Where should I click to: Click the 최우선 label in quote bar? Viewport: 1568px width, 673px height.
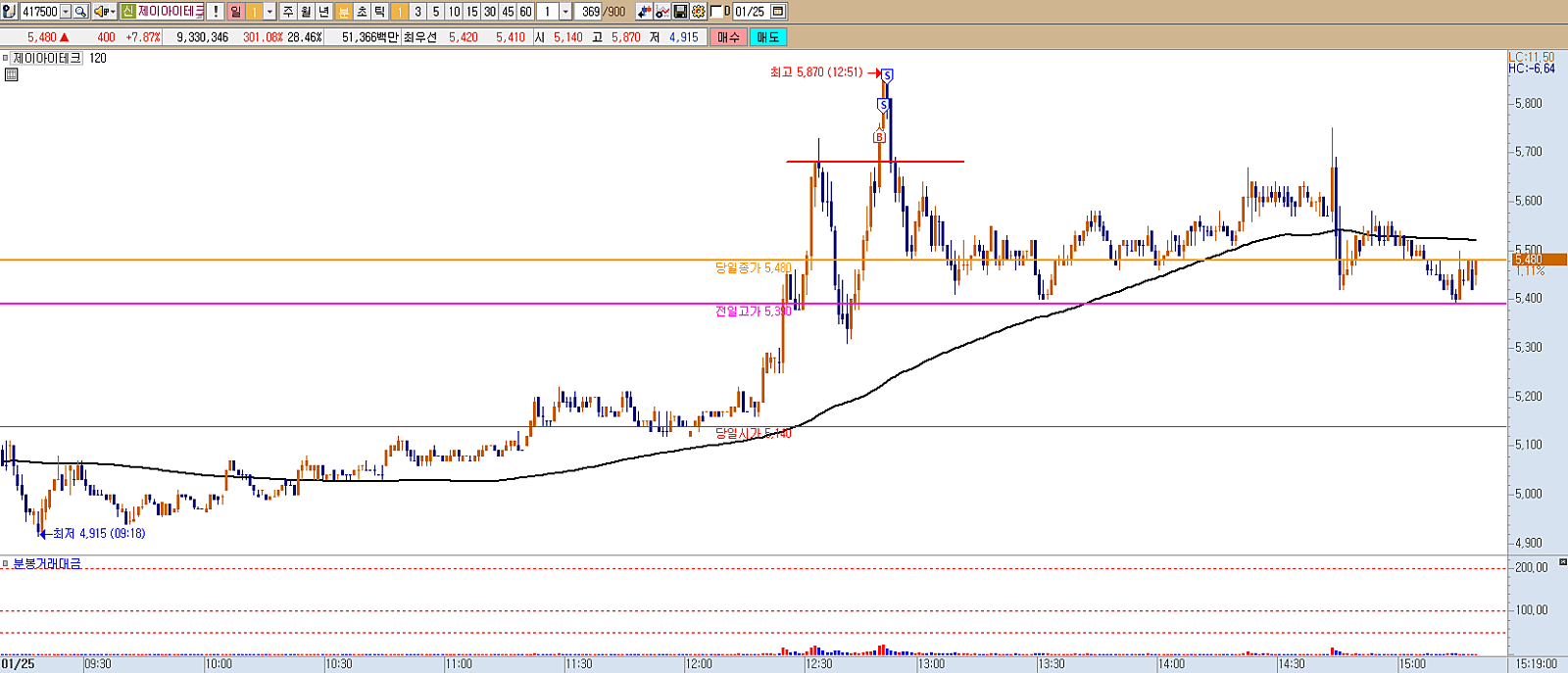419,37
